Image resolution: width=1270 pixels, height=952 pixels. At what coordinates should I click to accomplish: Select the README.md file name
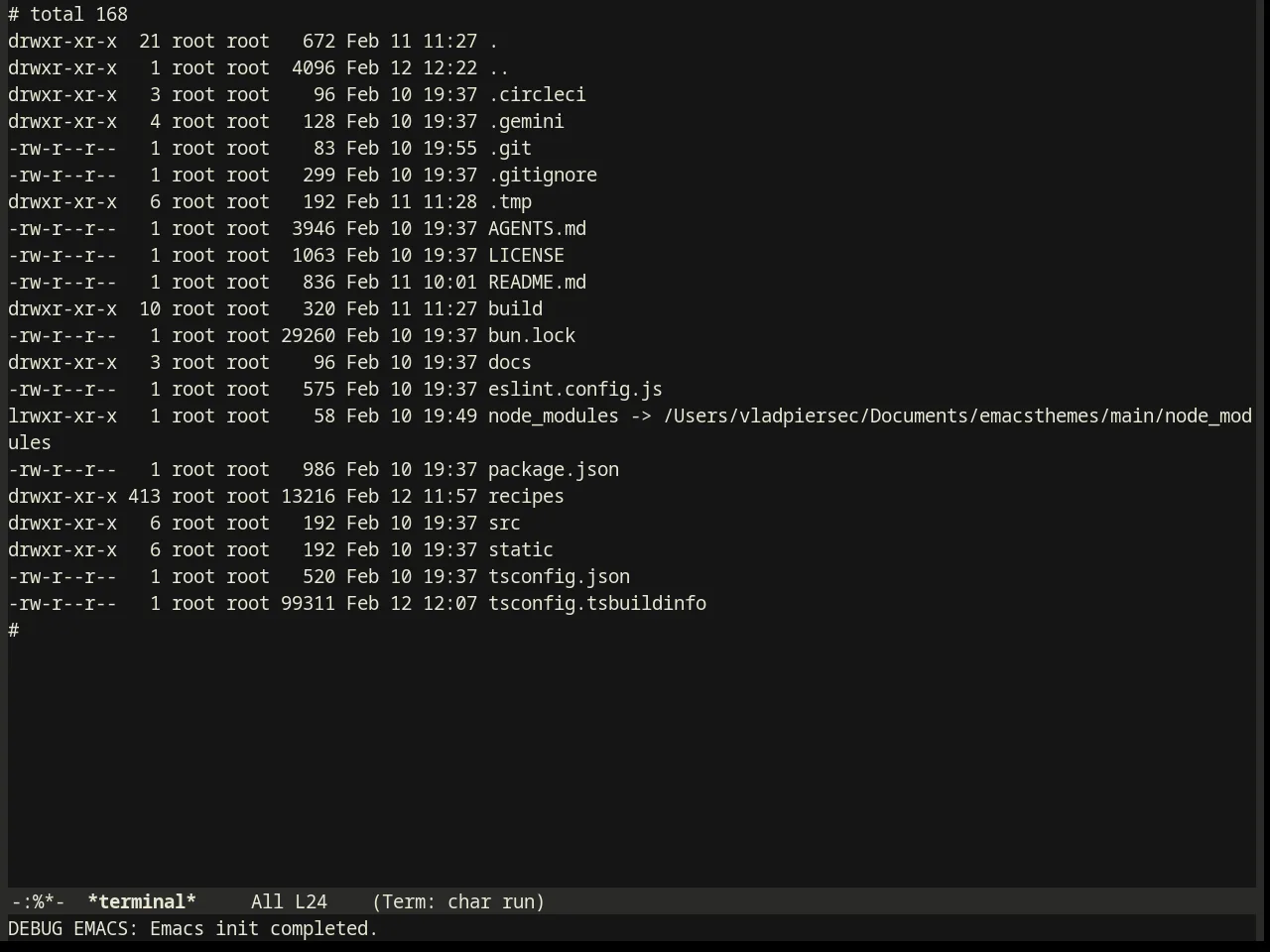(537, 282)
